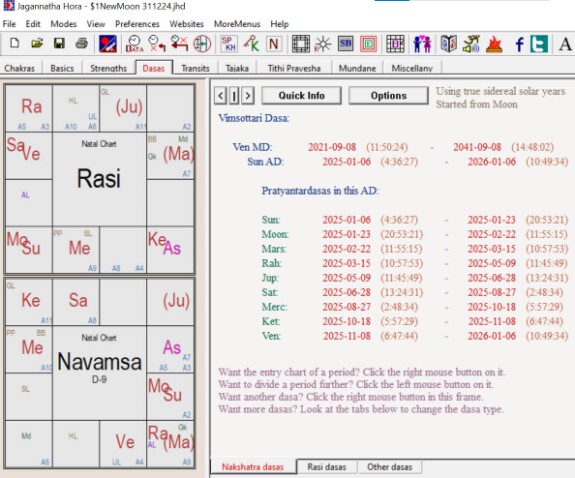The image size is (575, 478).
Task: Click the '|' middle dasa navigation button
Action: (x=234, y=96)
